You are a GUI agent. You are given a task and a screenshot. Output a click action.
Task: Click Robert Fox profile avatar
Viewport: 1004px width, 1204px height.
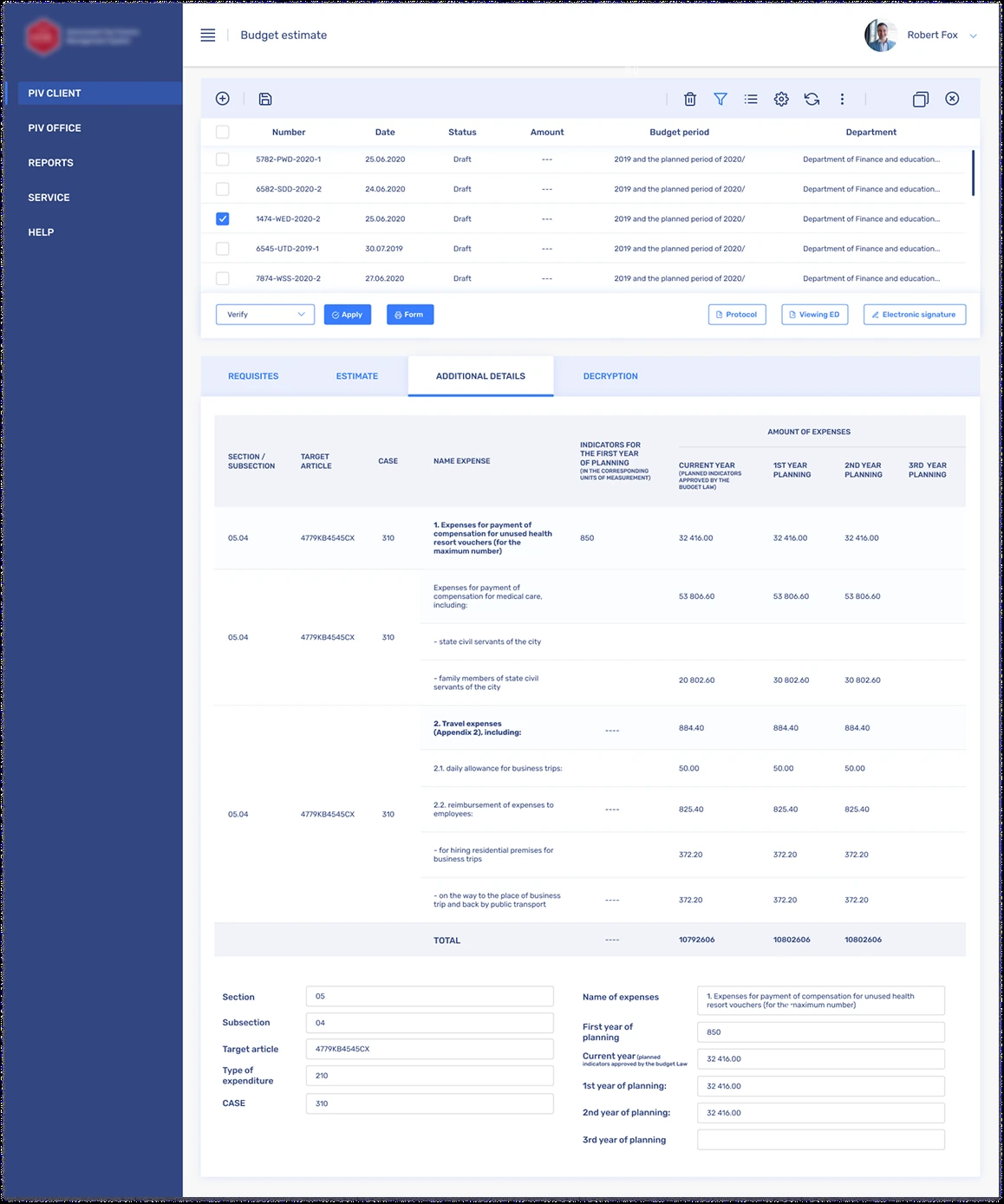(x=881, y=36)
